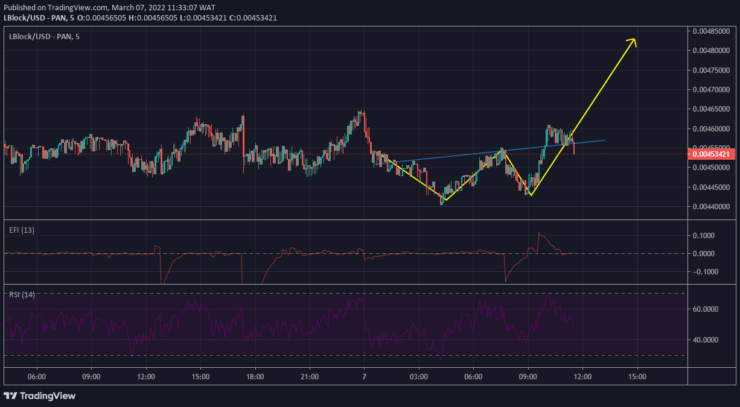This screenshot has height=407, width=740.
Task: Click the -0.1000 EFI scale label
Action: pos(705,272)
